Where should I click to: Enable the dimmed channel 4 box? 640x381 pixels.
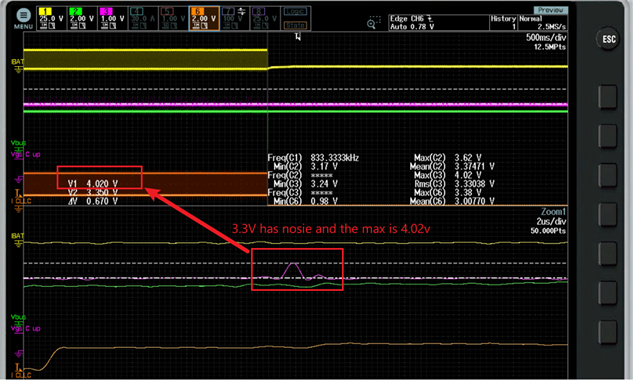[x=143, y=18]
